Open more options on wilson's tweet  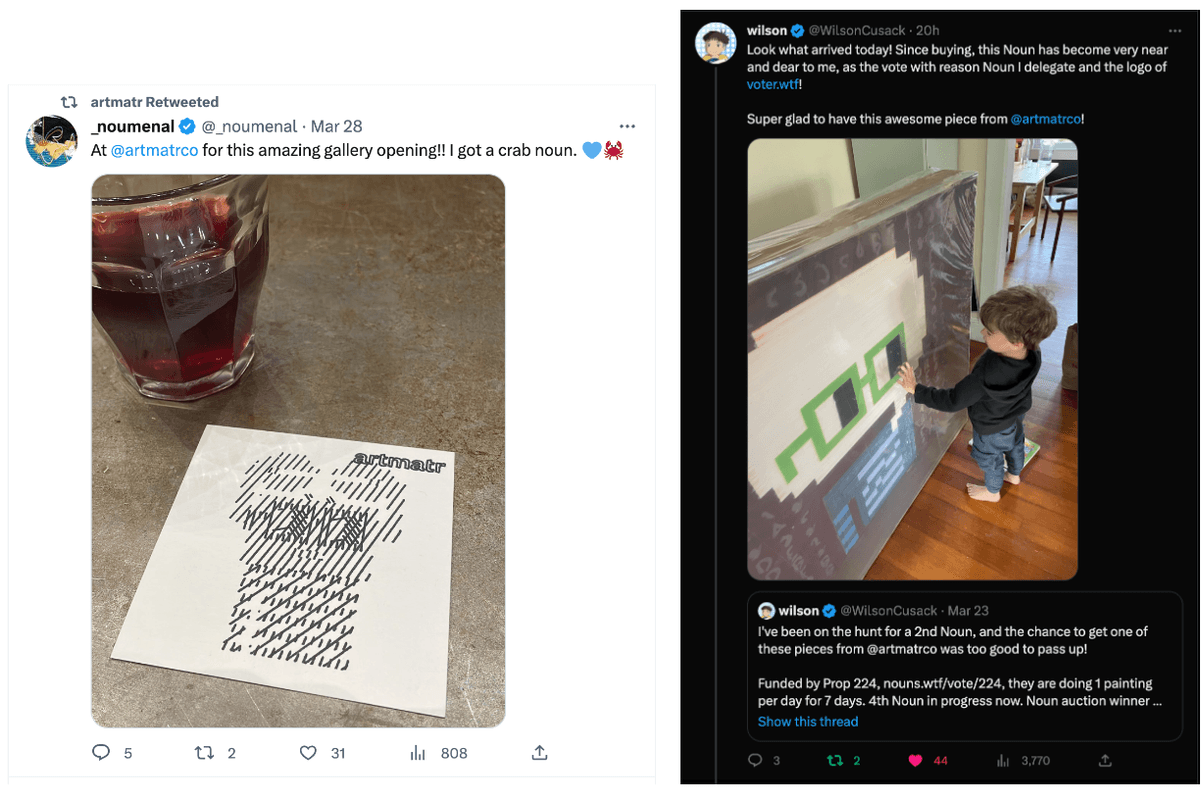pos(1174,31)
